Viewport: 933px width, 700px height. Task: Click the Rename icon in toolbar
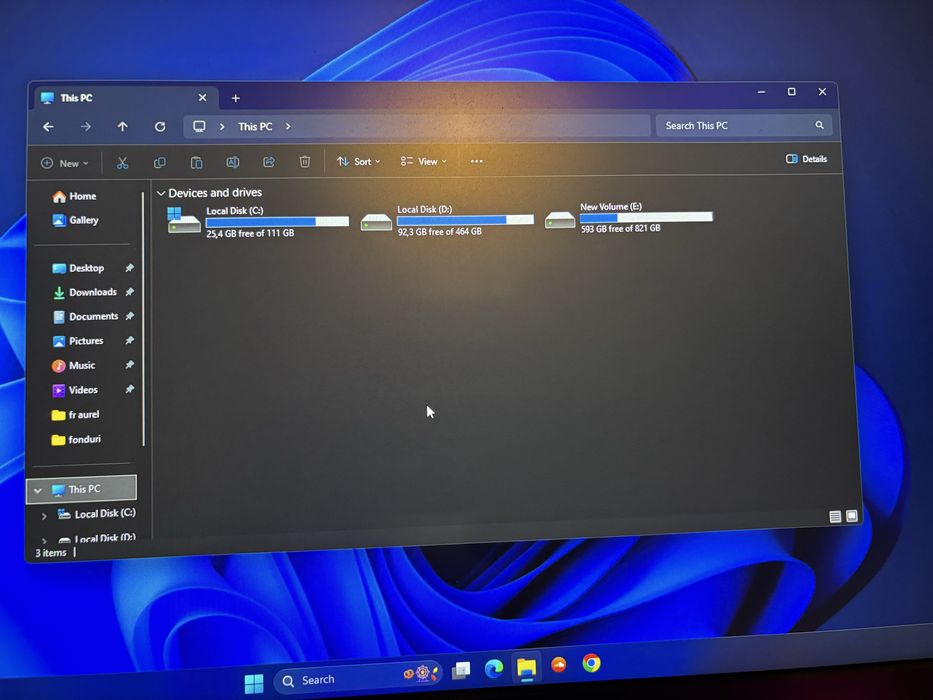[x=233, y=162]
